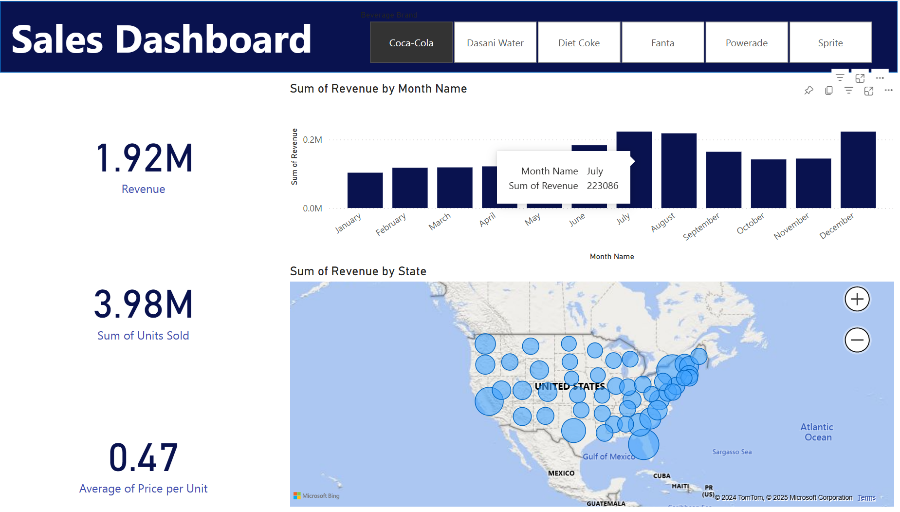Open focus mode for the brand slicer
Image resolution: width=900 pixels, height=512 pixels.
(x=860, y=77)
